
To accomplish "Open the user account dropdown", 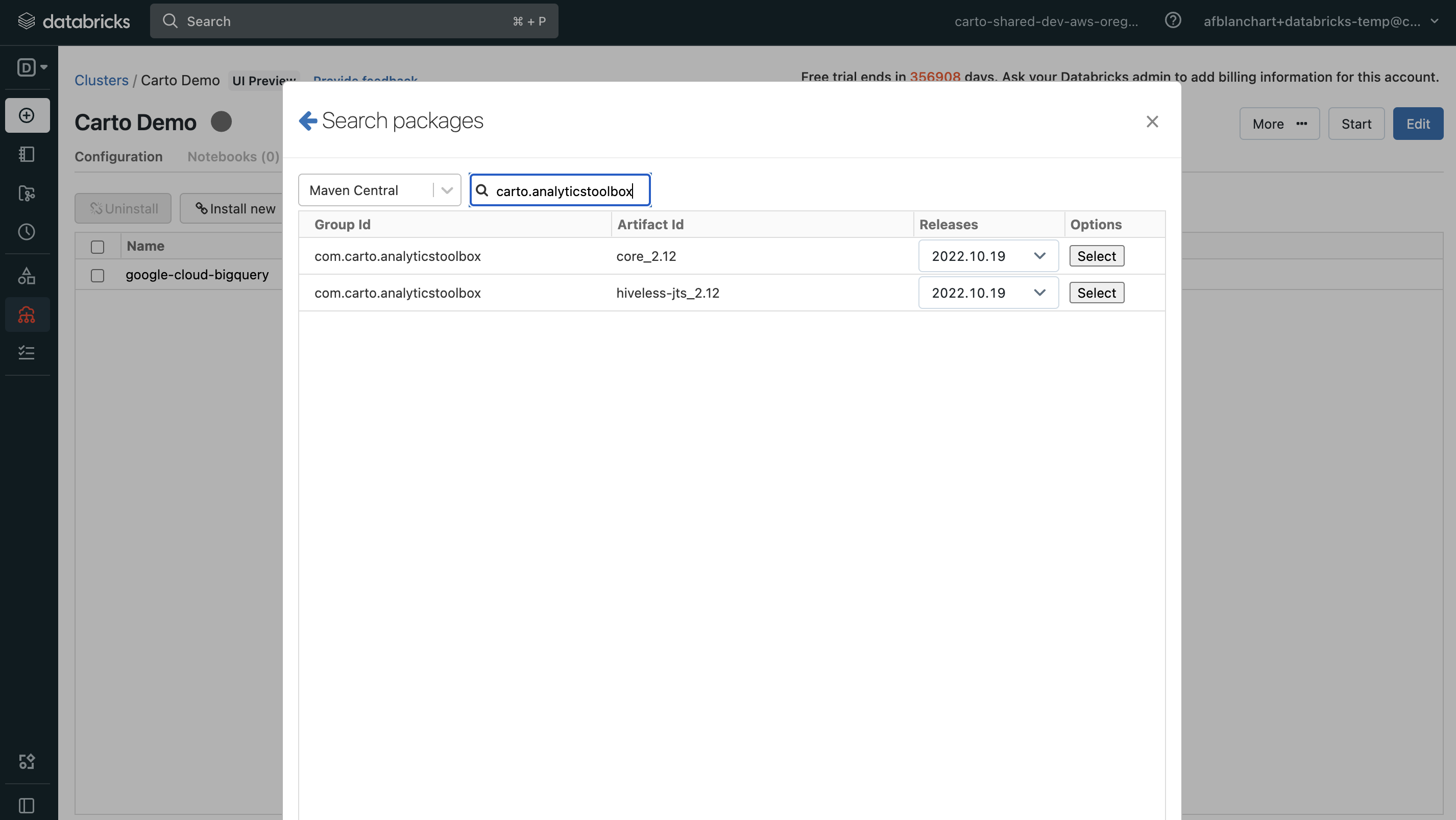I will (x=1320, y=21).
